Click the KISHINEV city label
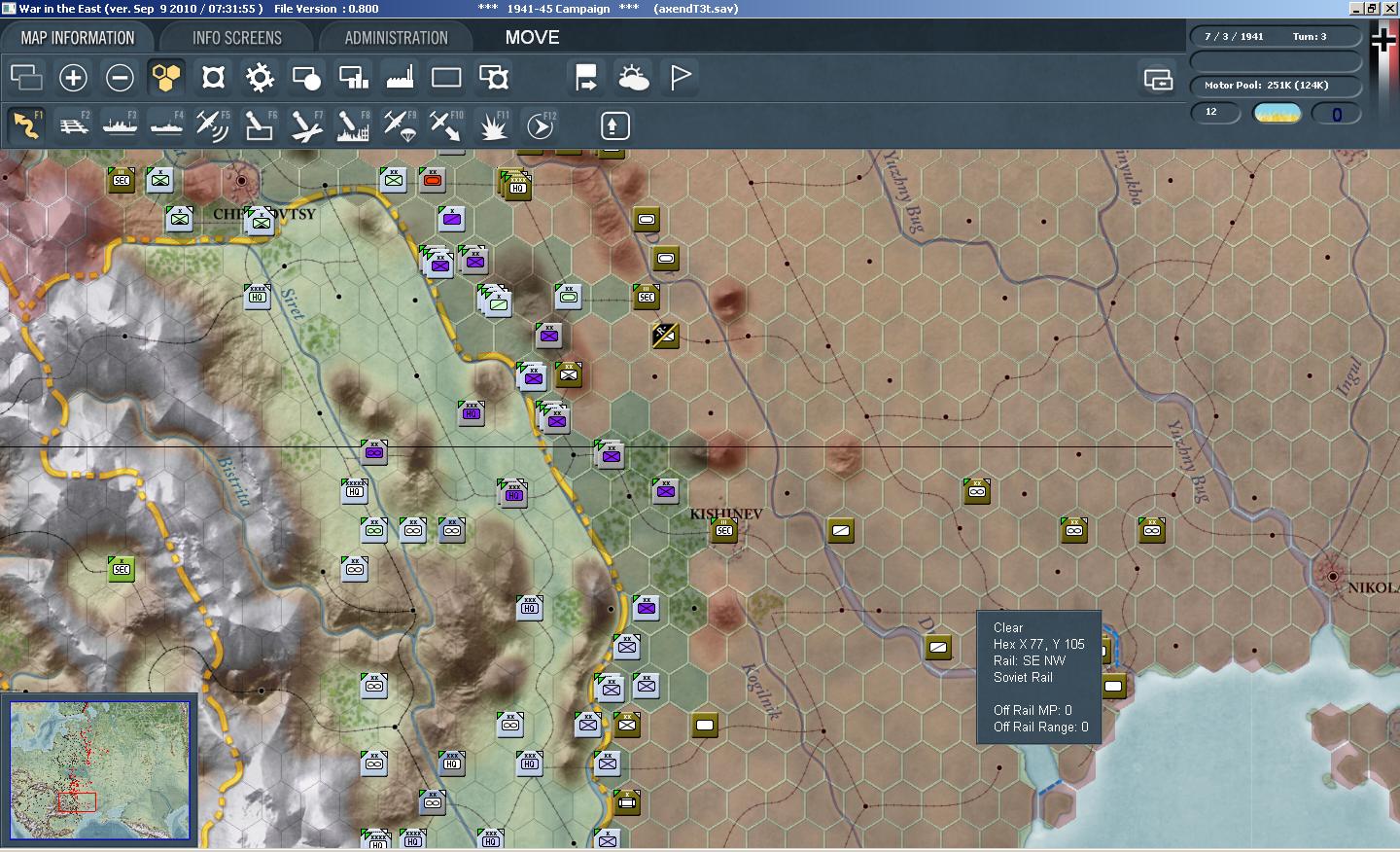1400x852 pixels. coord(726,513)
